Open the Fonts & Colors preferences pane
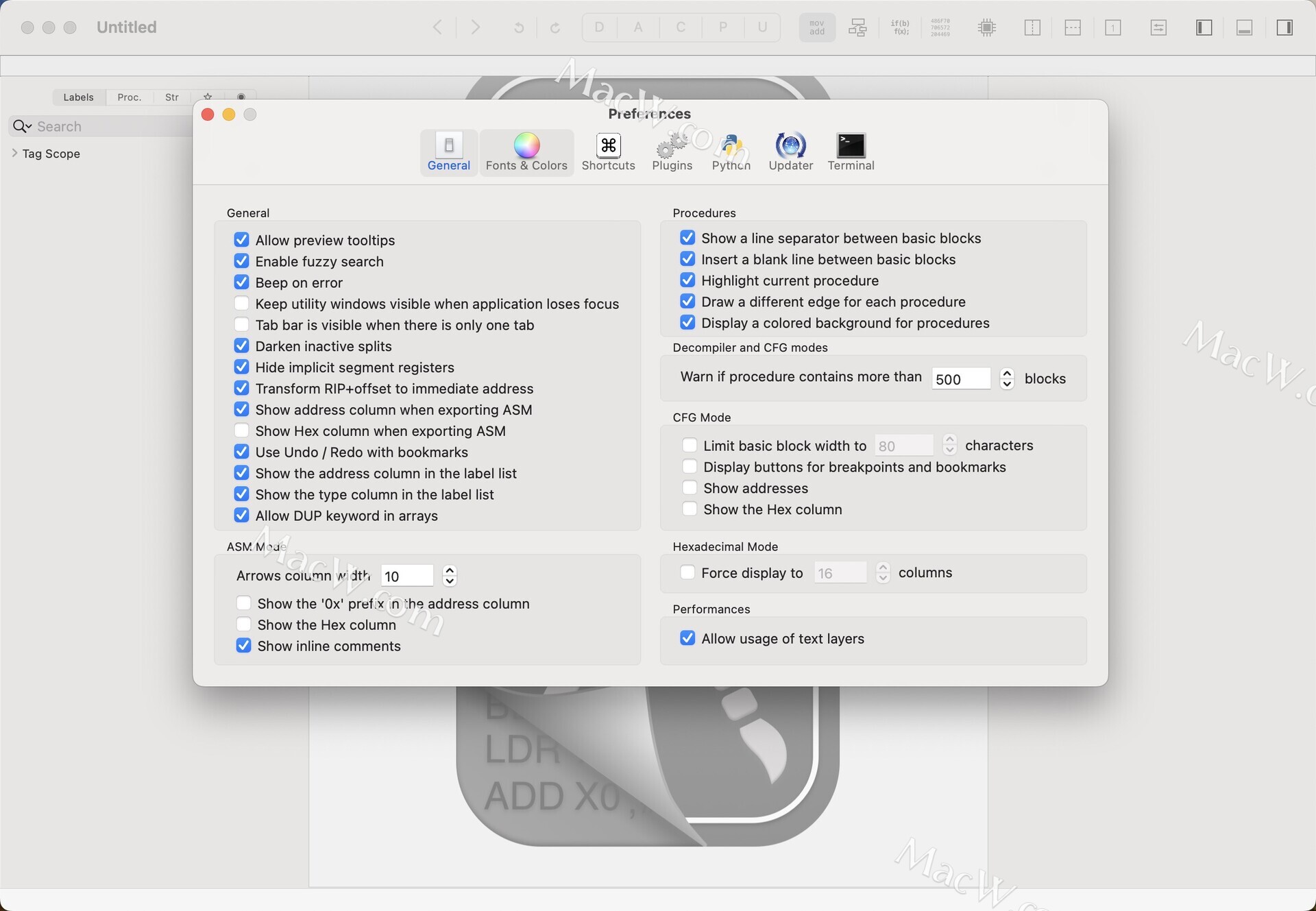1316x911 pixels. (x=526, y=152)
